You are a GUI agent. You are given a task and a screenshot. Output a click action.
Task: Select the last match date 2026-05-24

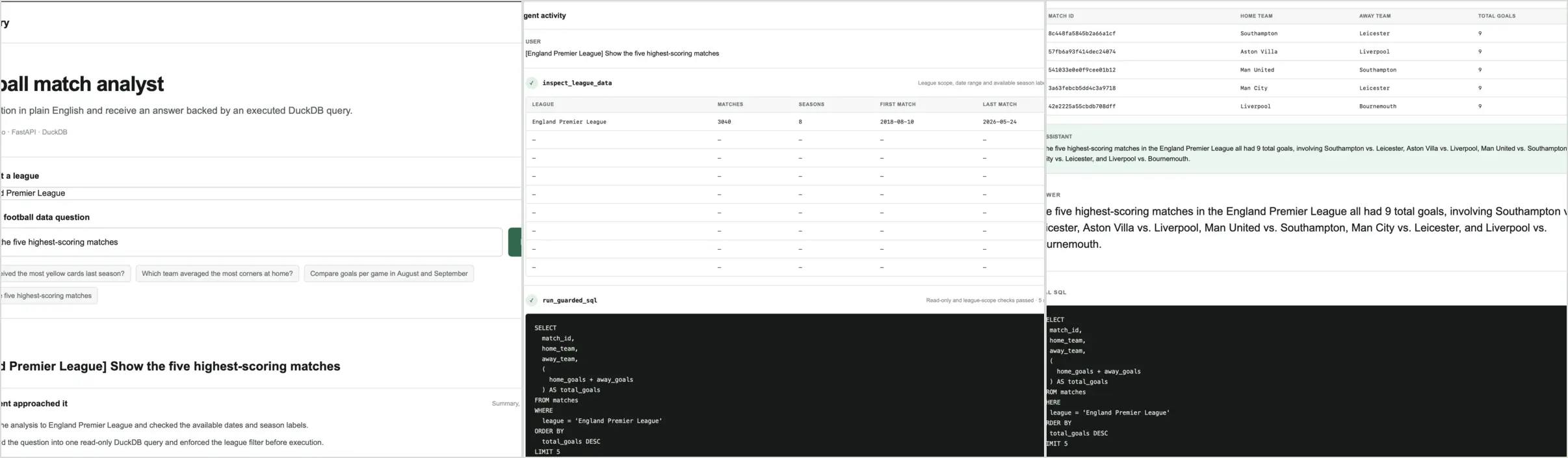1000,122
